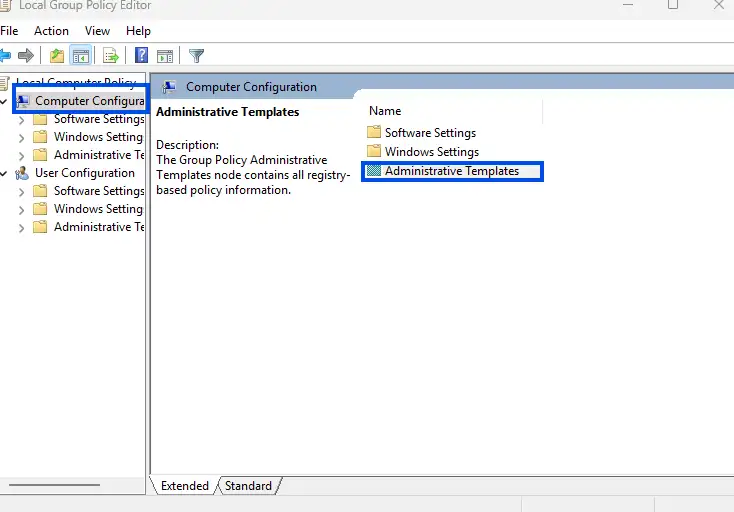Close the Local Group Policy Editor window
The width and height of the screenshot is (734, 512).
tap(719, 5)
